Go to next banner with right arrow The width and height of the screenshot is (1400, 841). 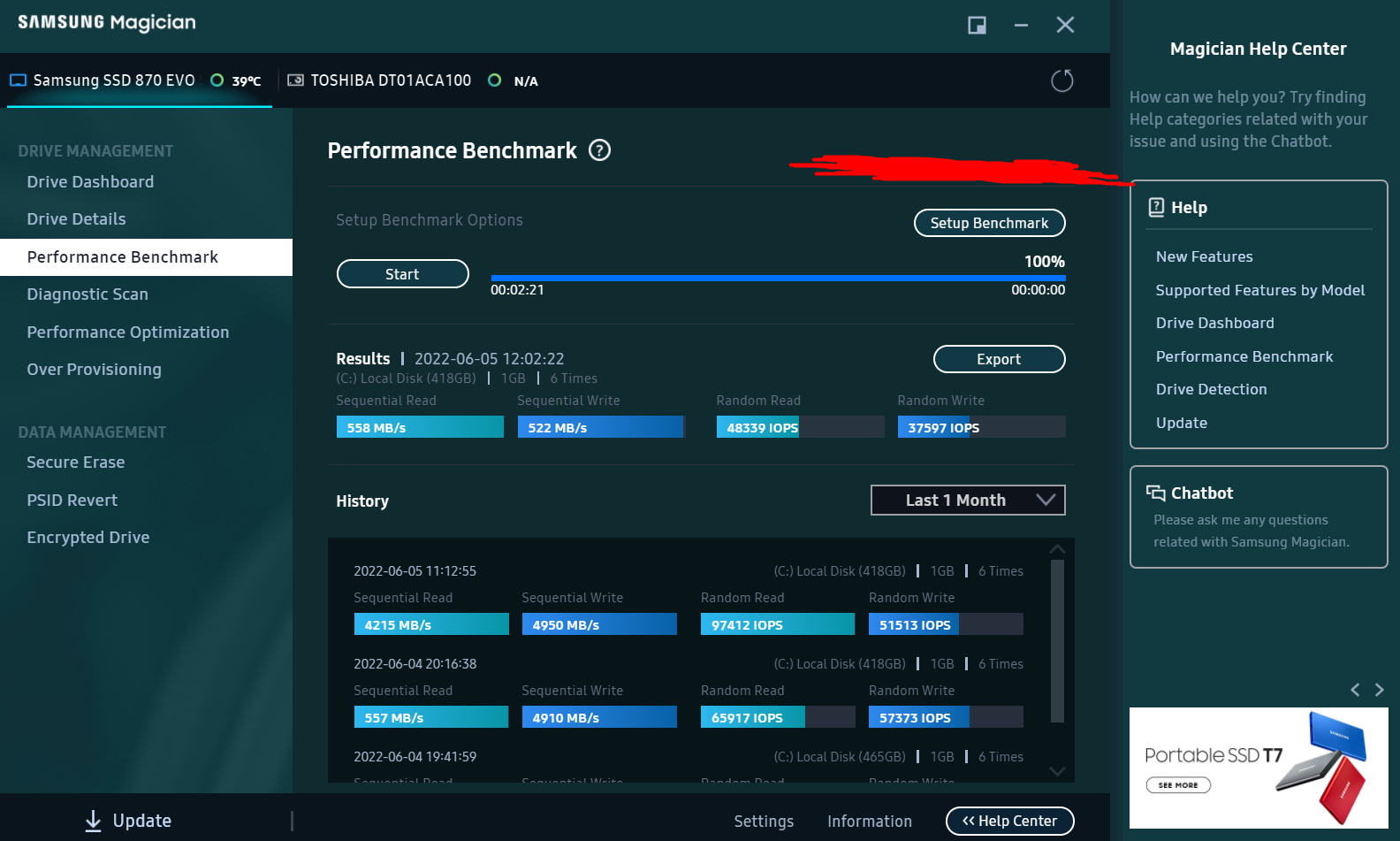coord(1380,690)
